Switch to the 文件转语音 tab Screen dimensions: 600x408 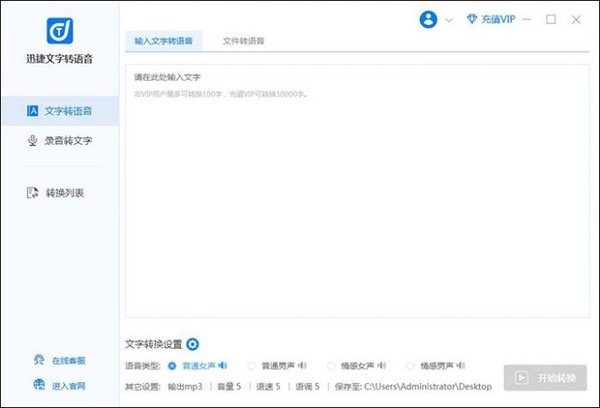243,41
